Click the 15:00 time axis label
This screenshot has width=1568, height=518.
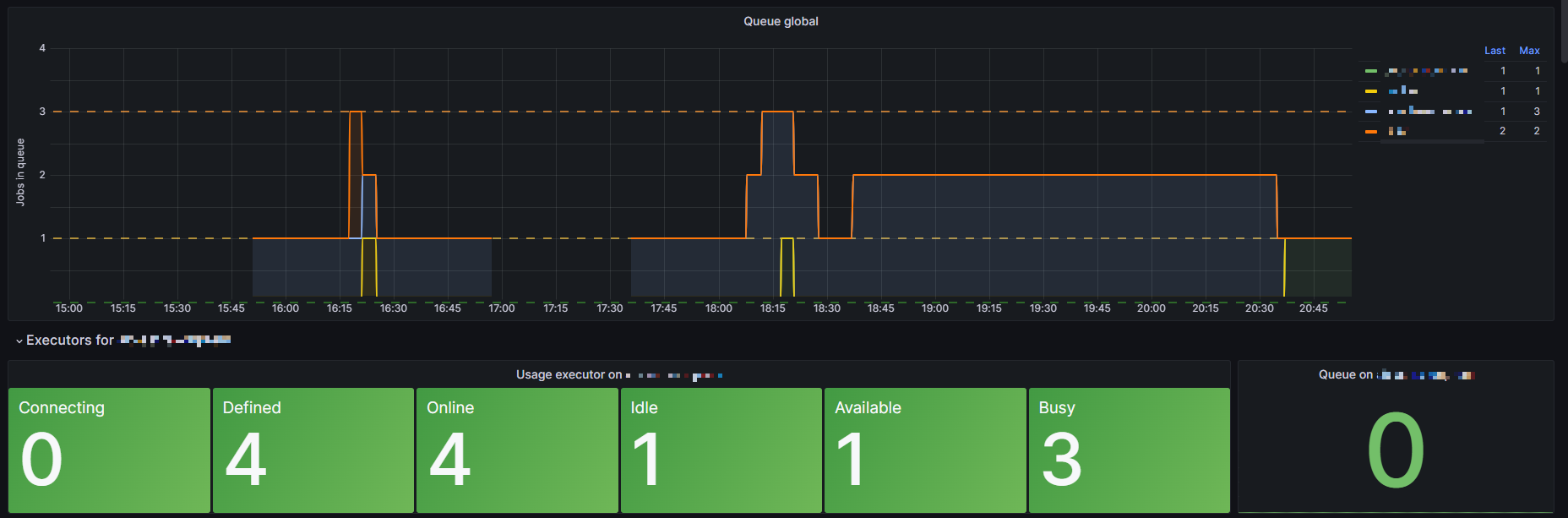pyautogui.click(x=69, y=308)
